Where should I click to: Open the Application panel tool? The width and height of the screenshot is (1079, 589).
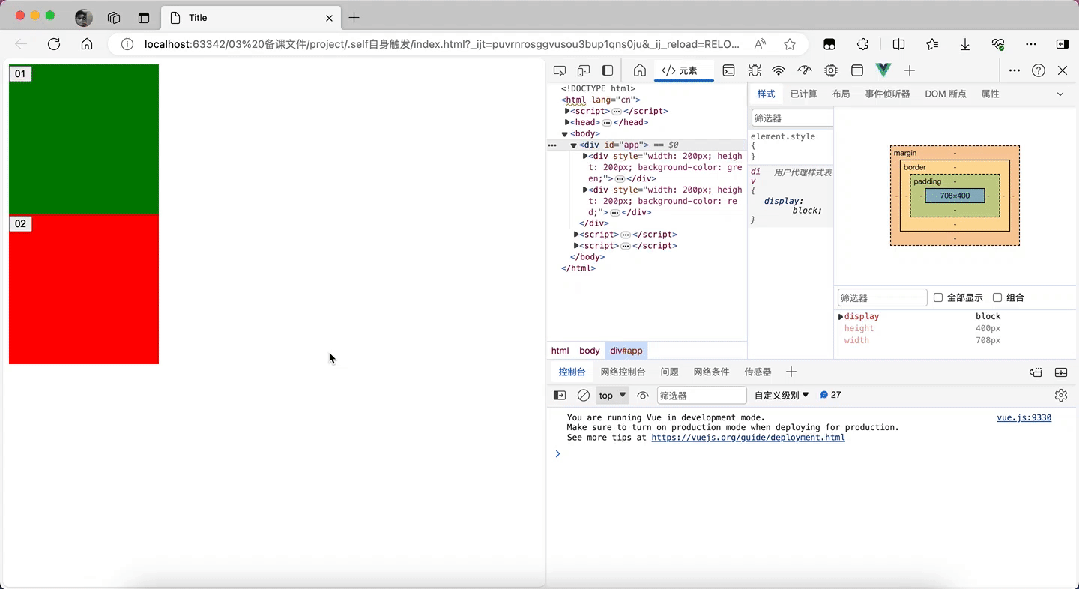coord(857,70)
